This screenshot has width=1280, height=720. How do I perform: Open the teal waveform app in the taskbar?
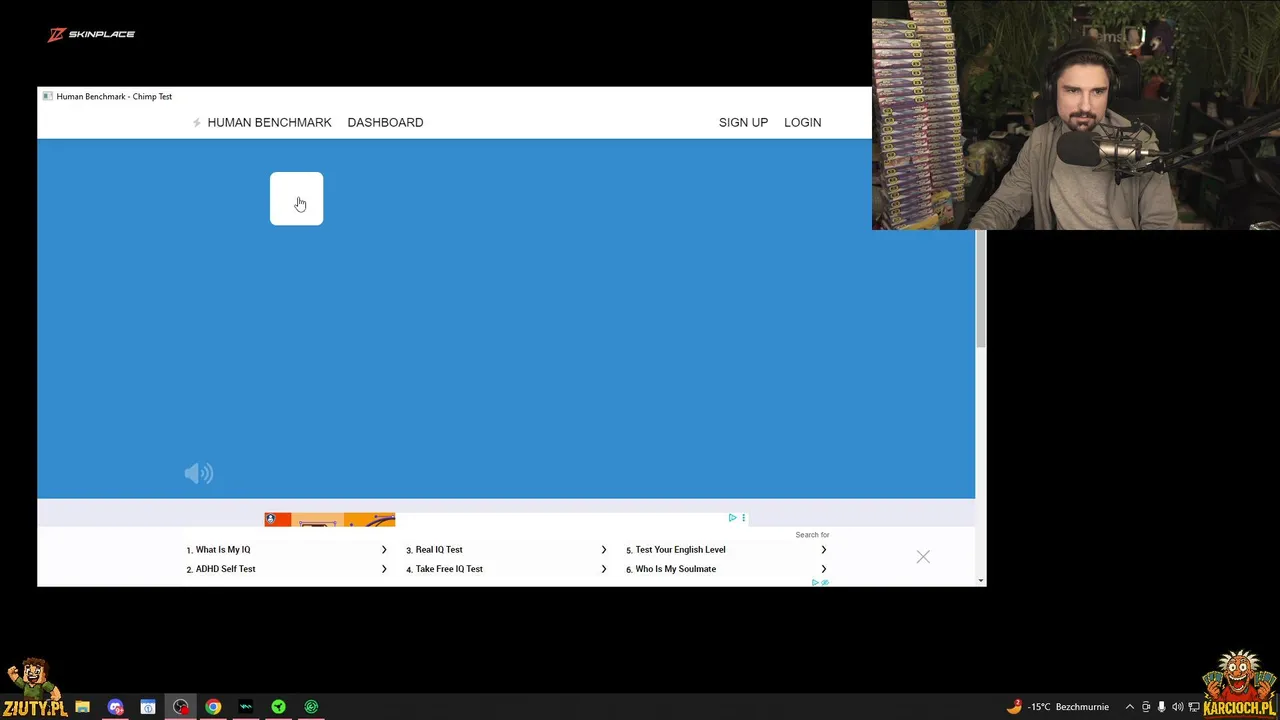coord(246,707)
